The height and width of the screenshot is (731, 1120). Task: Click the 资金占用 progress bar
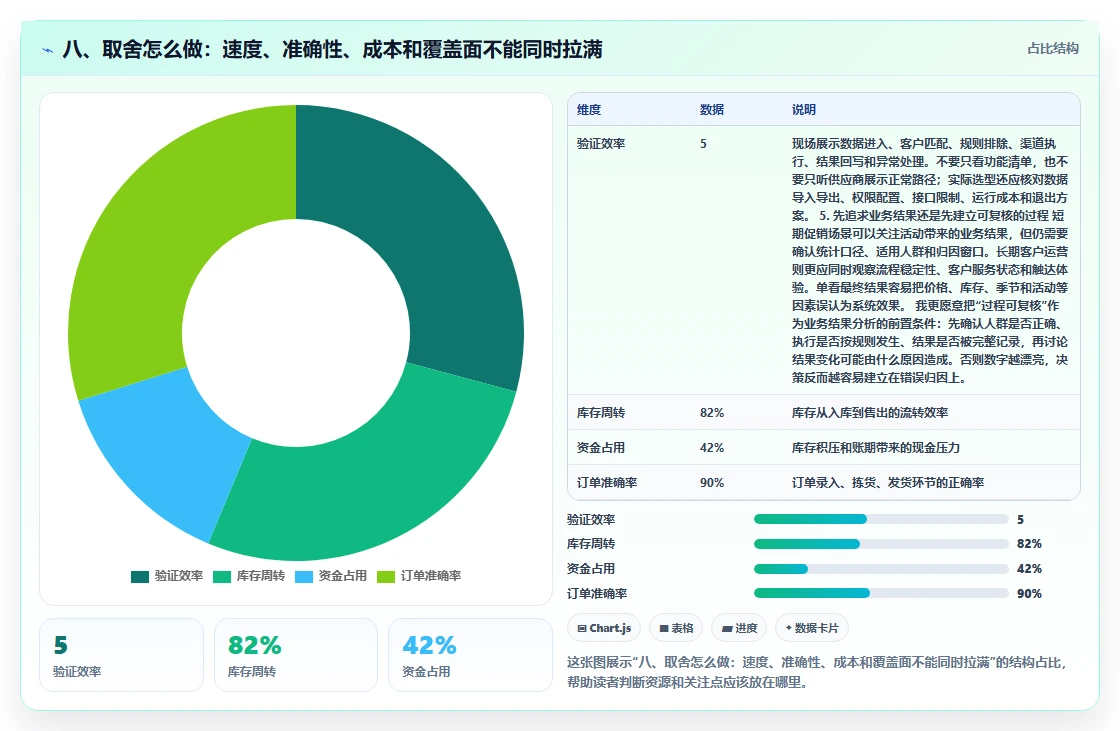(881, 570)
